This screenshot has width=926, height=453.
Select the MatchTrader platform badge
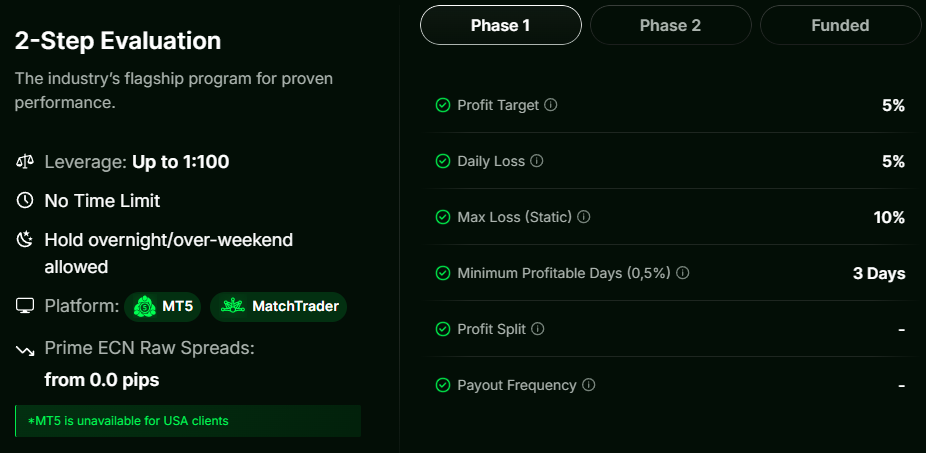click(x=278, y=306)
